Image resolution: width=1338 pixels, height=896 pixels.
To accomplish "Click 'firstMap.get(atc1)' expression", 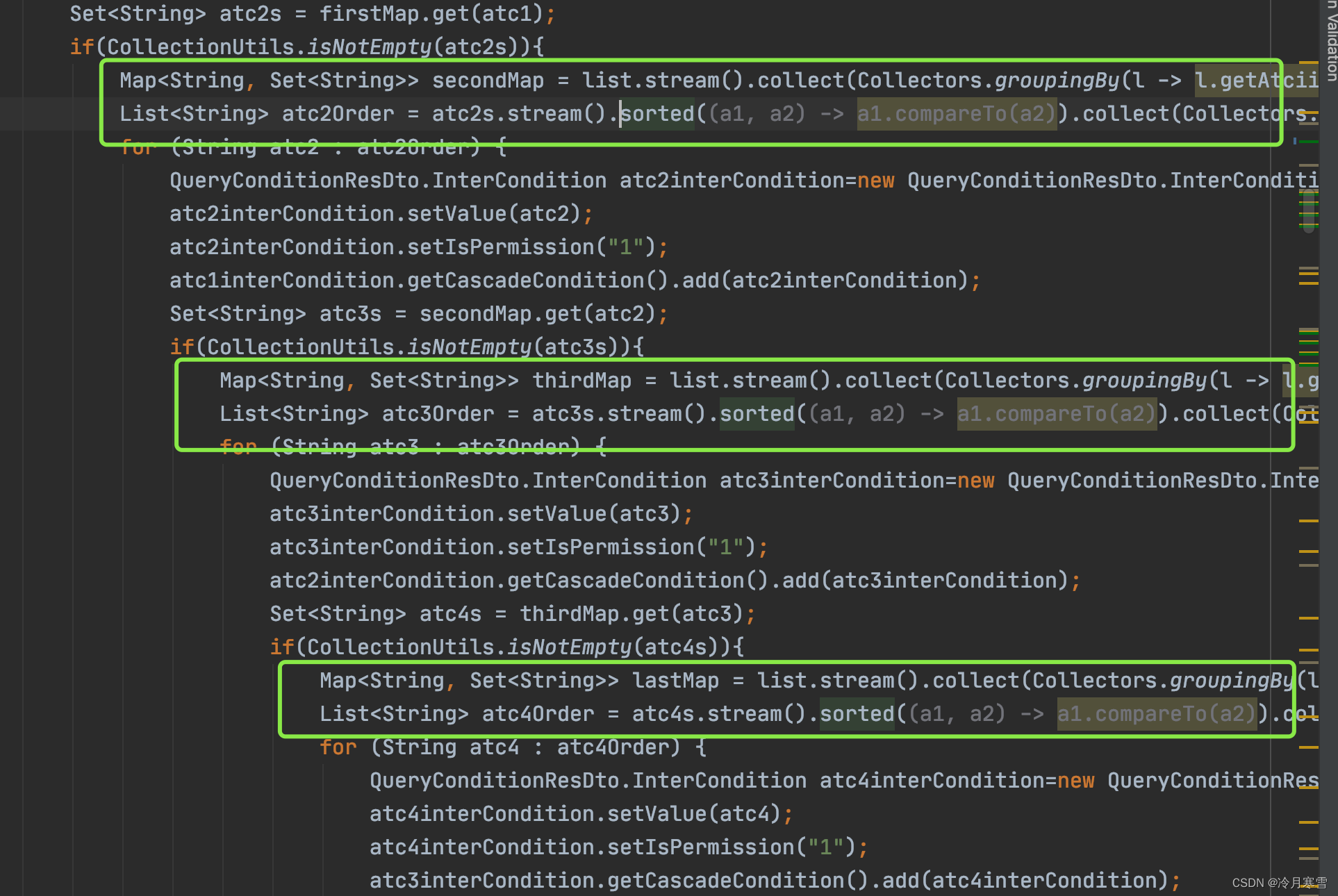I will point(431,14).
